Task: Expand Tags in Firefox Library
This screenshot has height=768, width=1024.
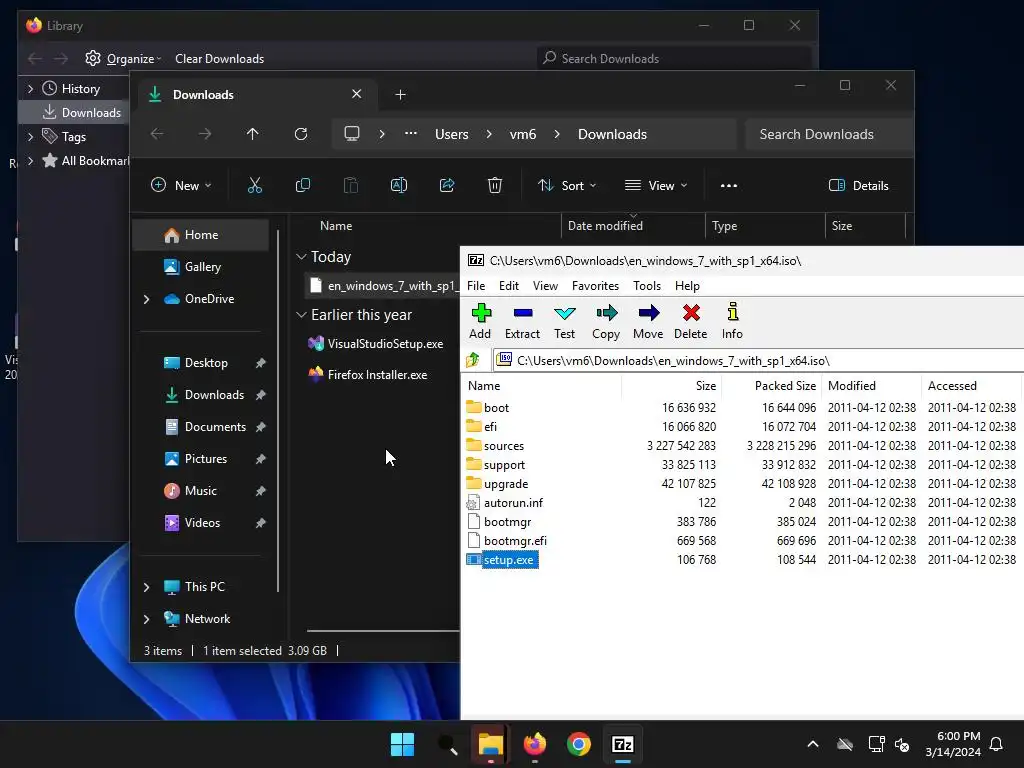Action: coord(30,136)
